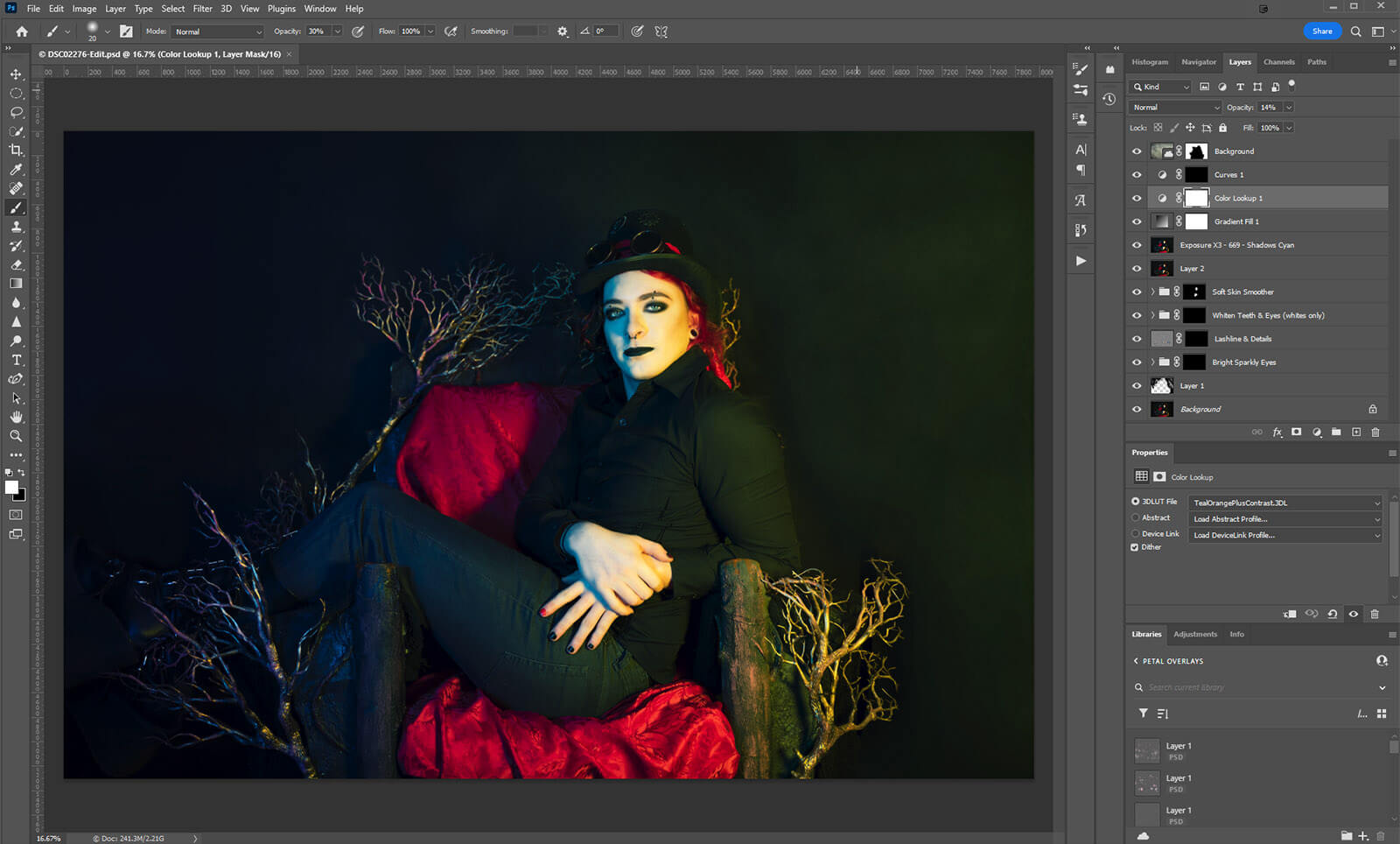This screenshot has height=844, width=1400.
Task: Select the Move tool
Action: (x=16, y=74)
